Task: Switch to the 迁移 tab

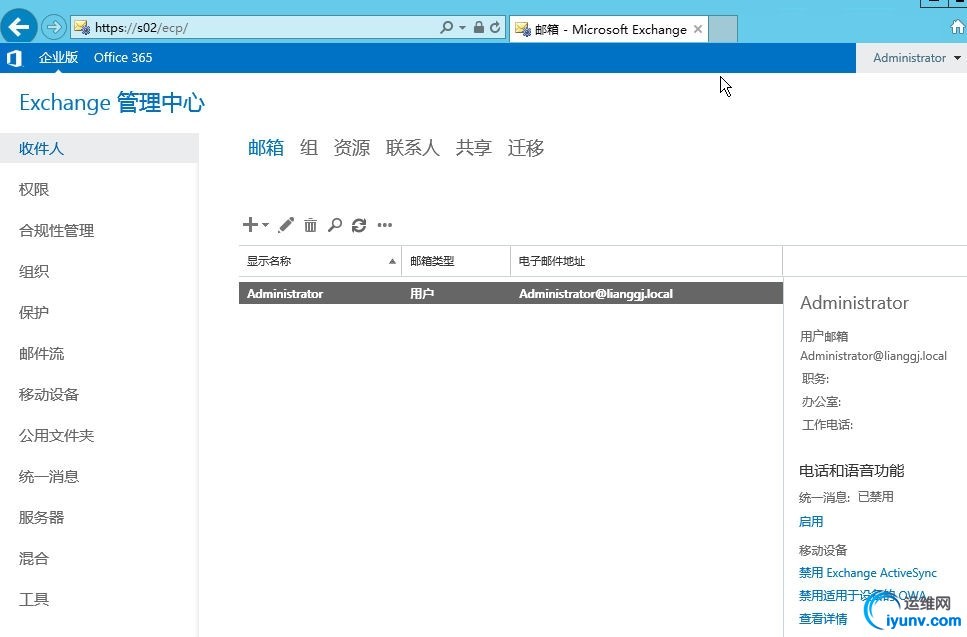Action: click(x=525, y=148)
